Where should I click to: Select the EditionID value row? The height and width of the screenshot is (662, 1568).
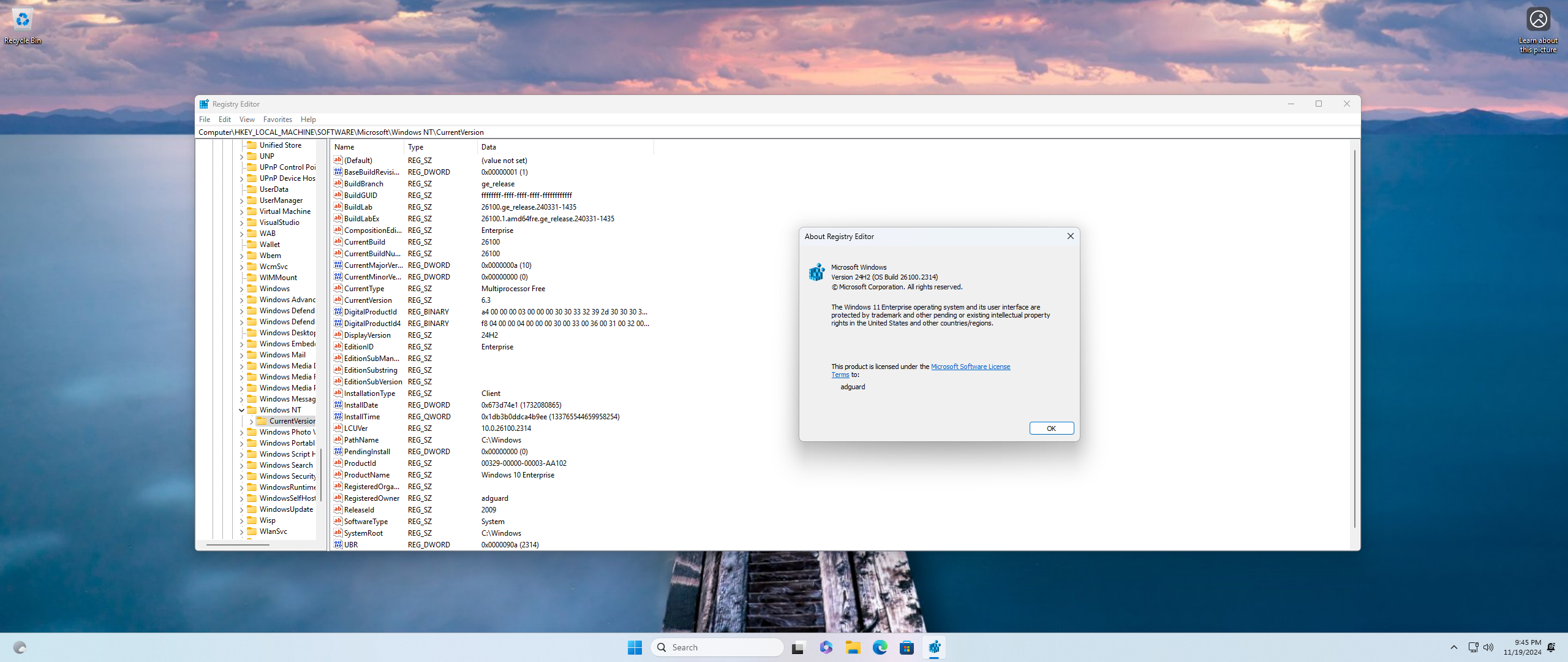(492, 347)
